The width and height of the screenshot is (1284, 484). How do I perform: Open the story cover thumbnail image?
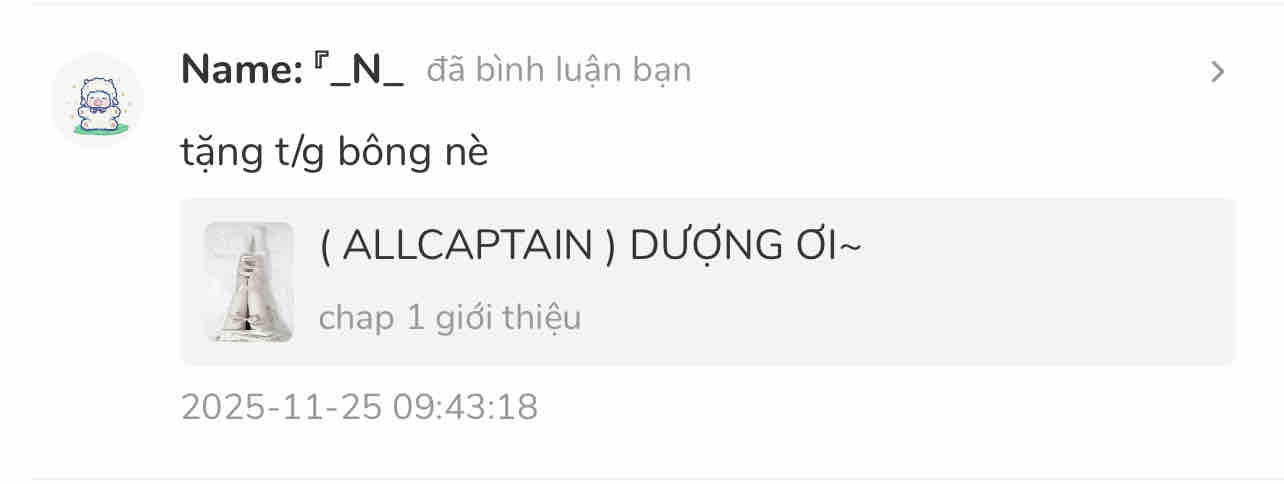click(249, 282)
